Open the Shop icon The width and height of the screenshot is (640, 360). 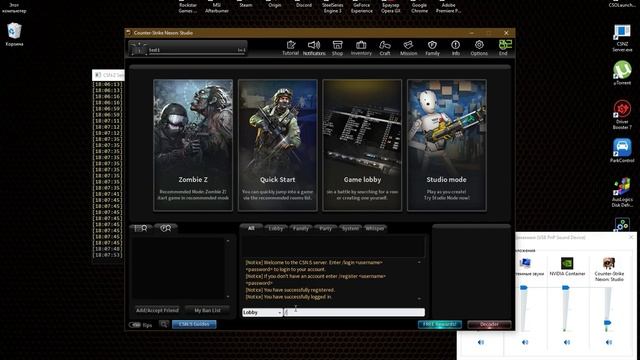click(x=338, y=48)
